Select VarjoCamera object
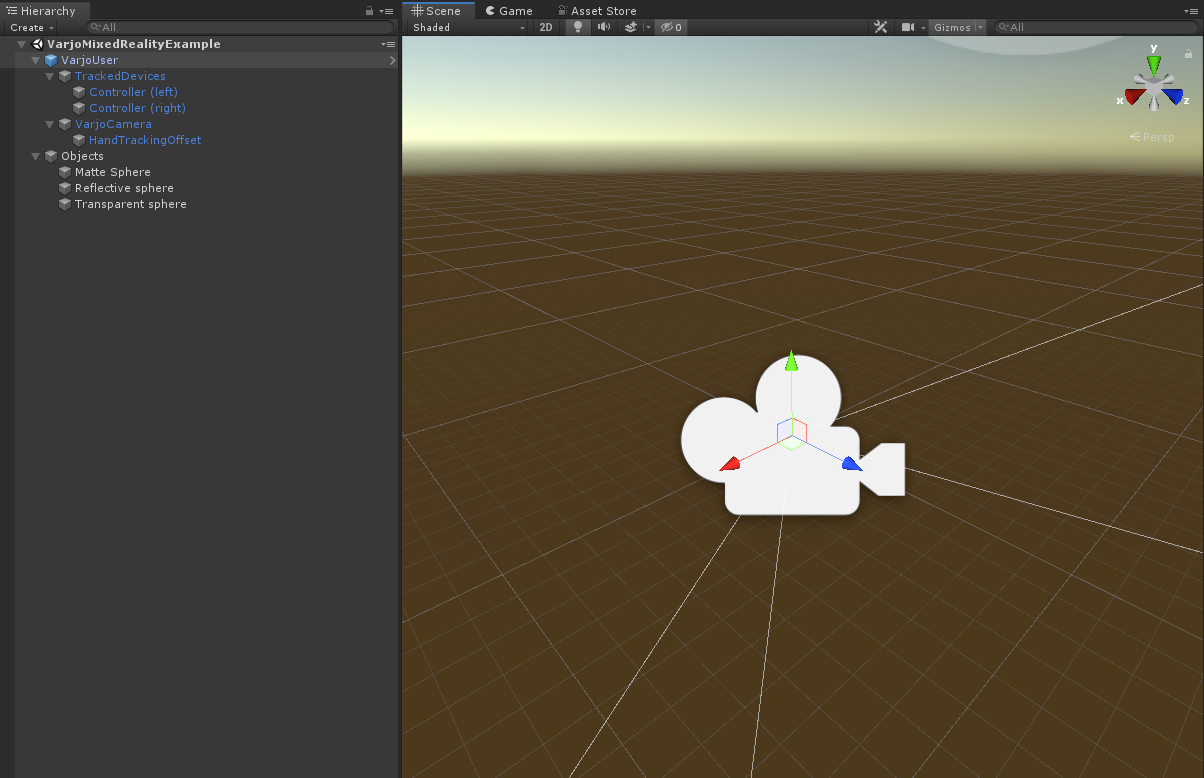This screenshot has height=778, width=1204. pos(113,124)
